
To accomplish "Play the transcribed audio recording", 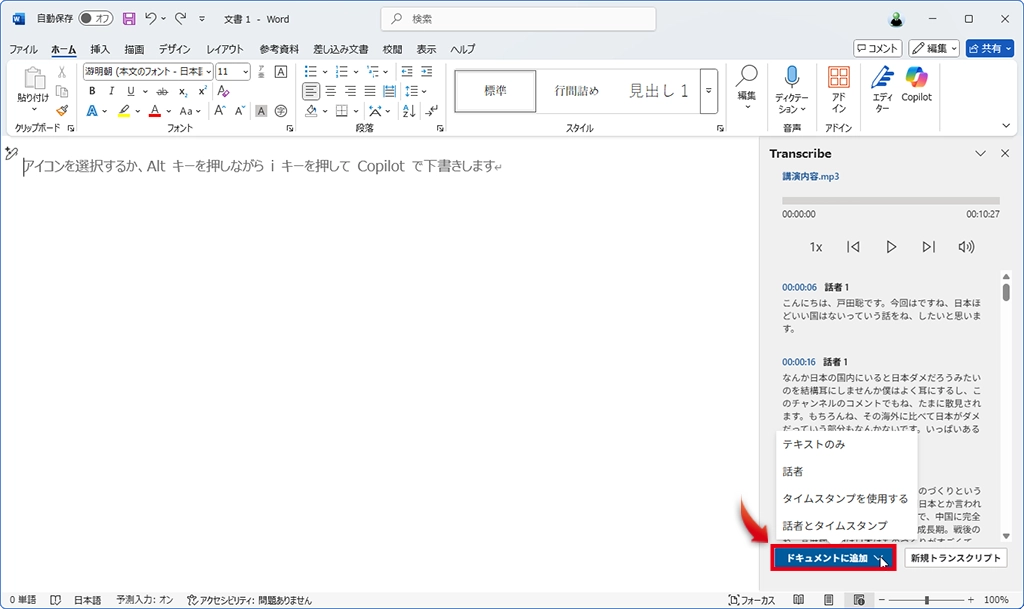I will [891, 247].
